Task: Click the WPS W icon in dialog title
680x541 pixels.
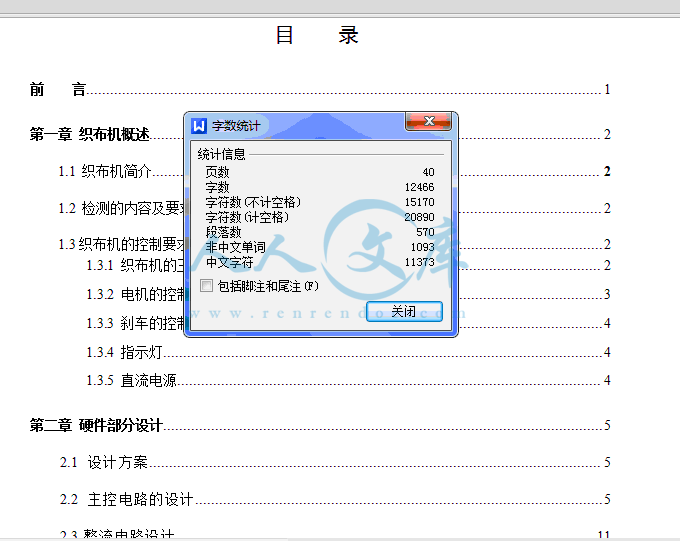Action: (x=199, y=126)
